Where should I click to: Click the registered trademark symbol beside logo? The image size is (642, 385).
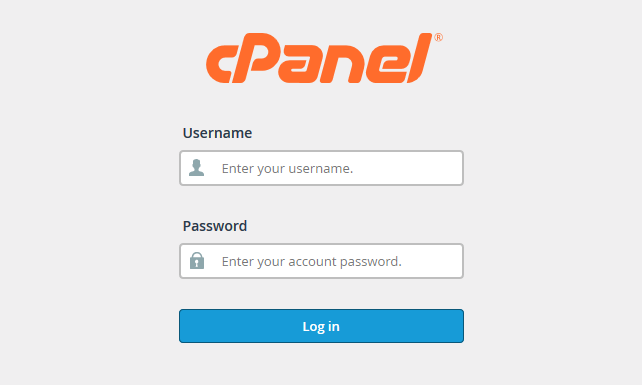coord(438,38)
